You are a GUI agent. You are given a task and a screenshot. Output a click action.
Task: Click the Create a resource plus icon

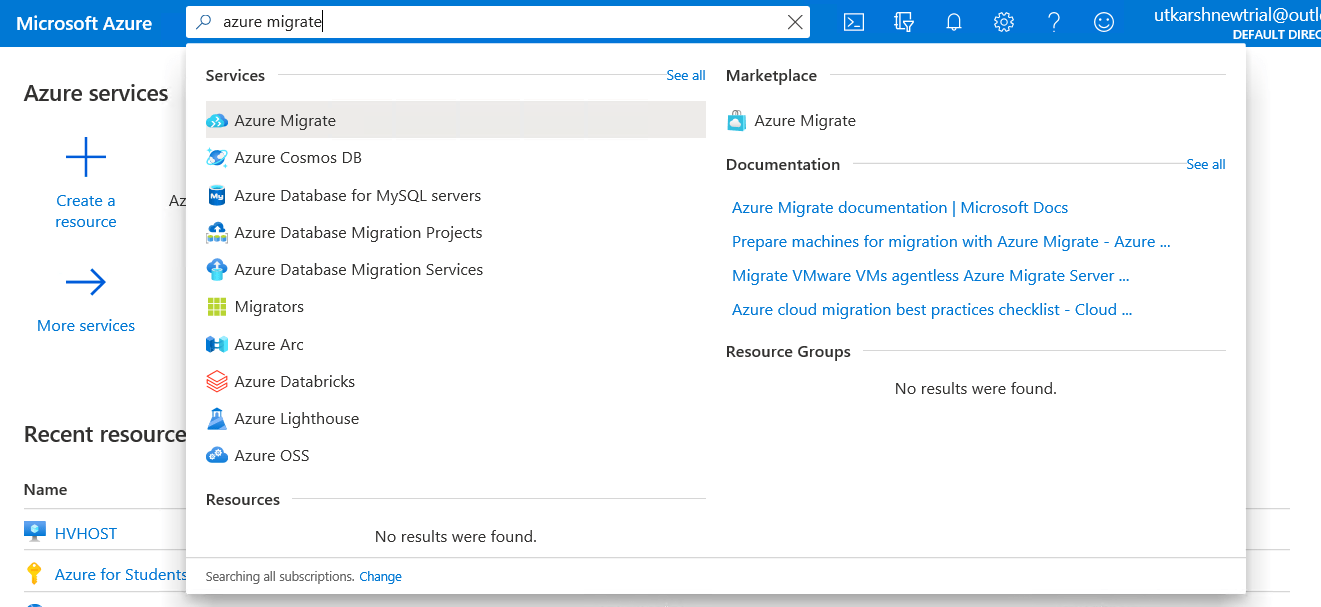point(85,158)
